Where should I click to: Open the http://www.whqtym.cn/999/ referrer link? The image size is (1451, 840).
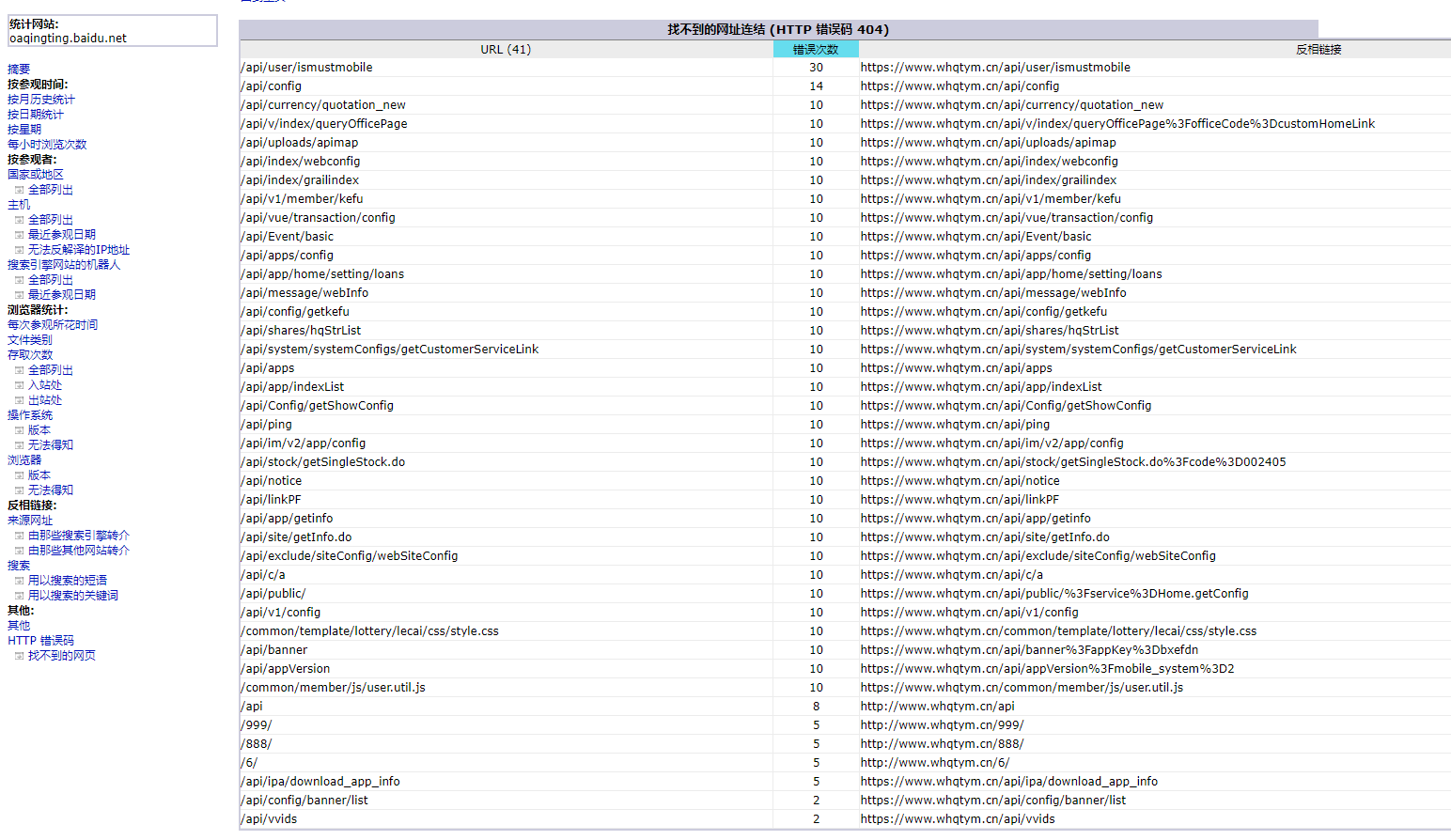[942, 725]
